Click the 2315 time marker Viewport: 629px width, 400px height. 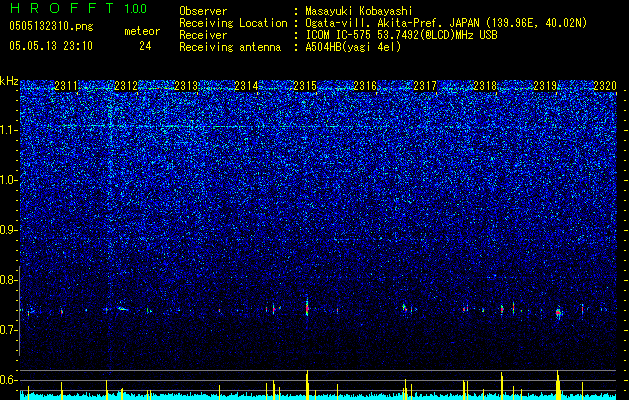[x=305, y=85]
